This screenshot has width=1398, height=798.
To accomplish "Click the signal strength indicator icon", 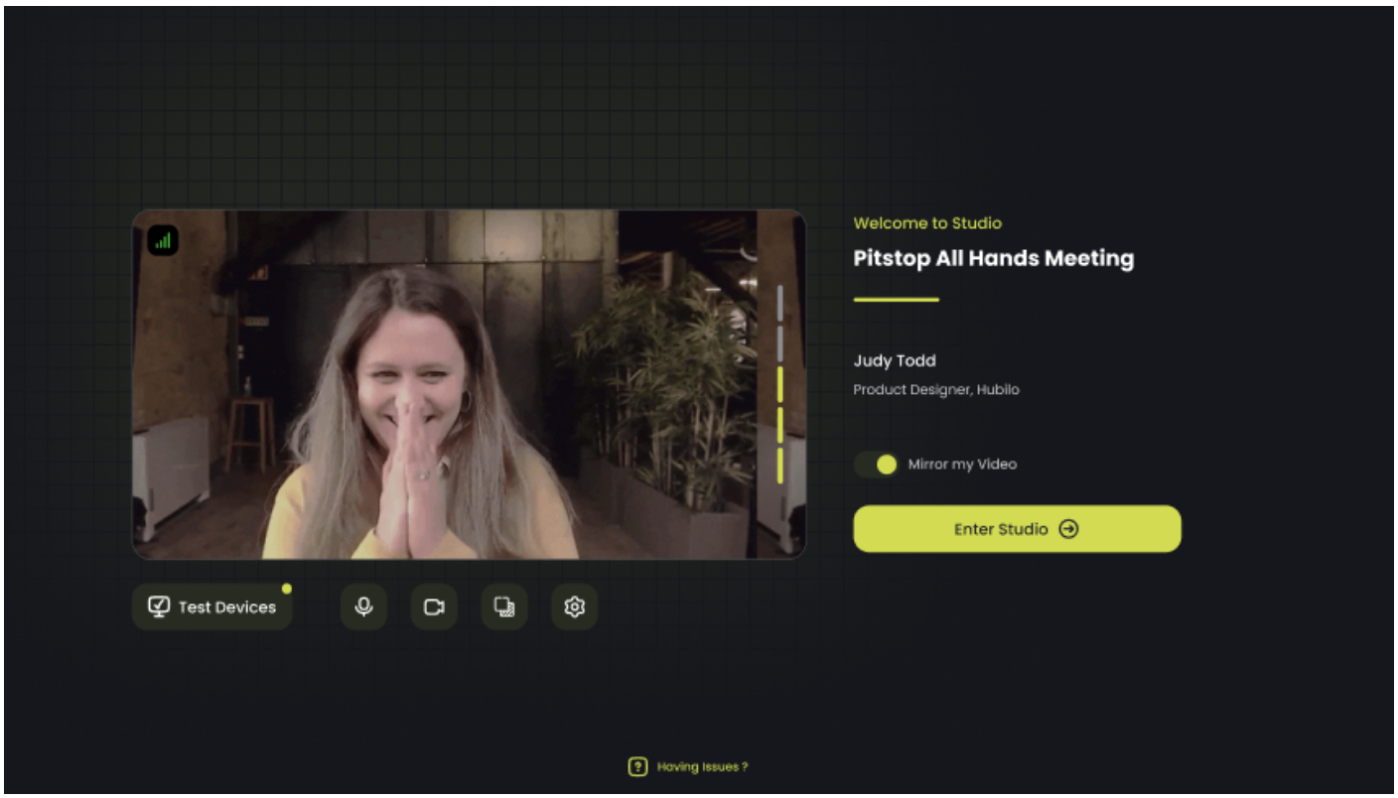I will tap(163, 240).
